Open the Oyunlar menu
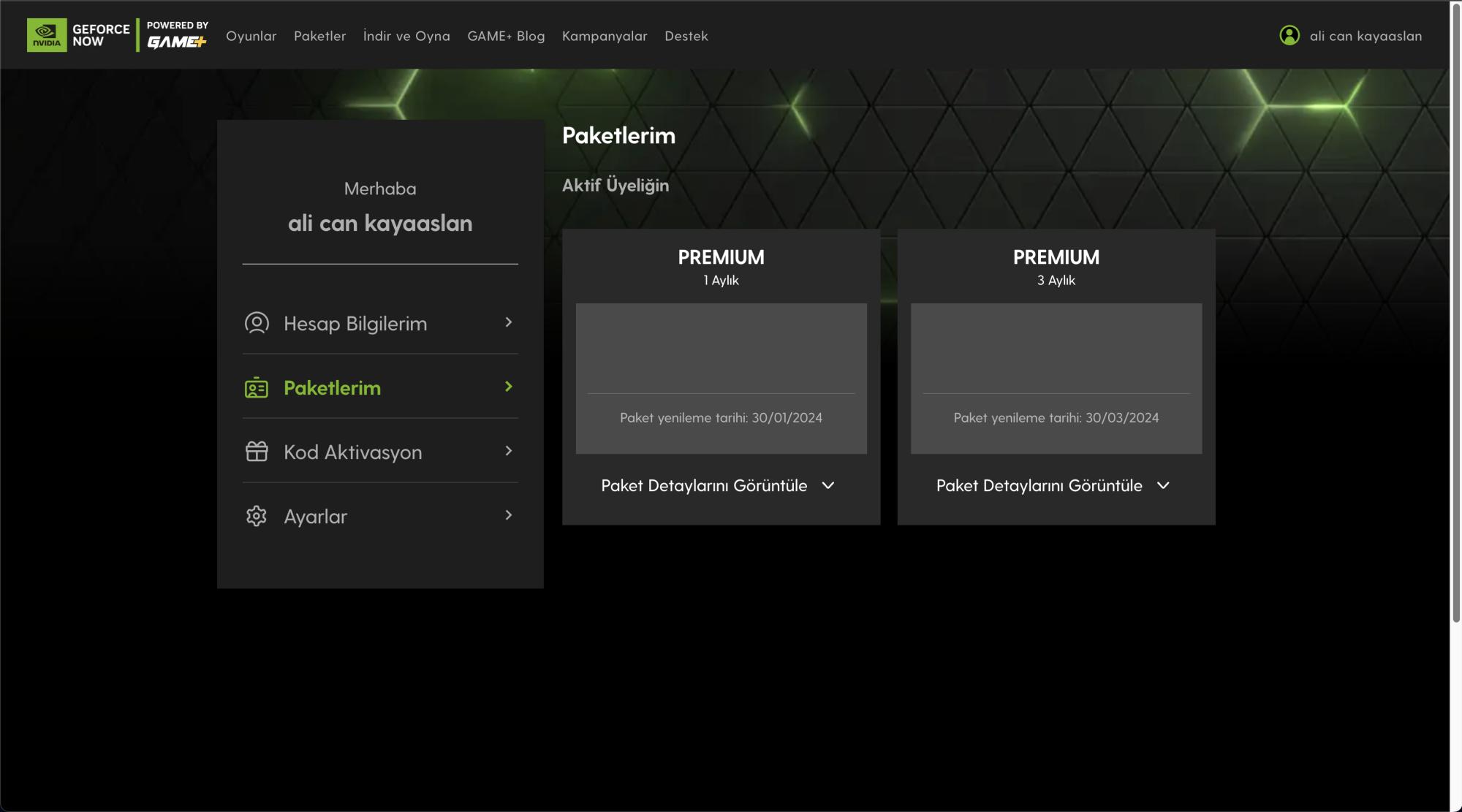The image size is (1462, 812). pyautogui.click(x=251, y=36)
